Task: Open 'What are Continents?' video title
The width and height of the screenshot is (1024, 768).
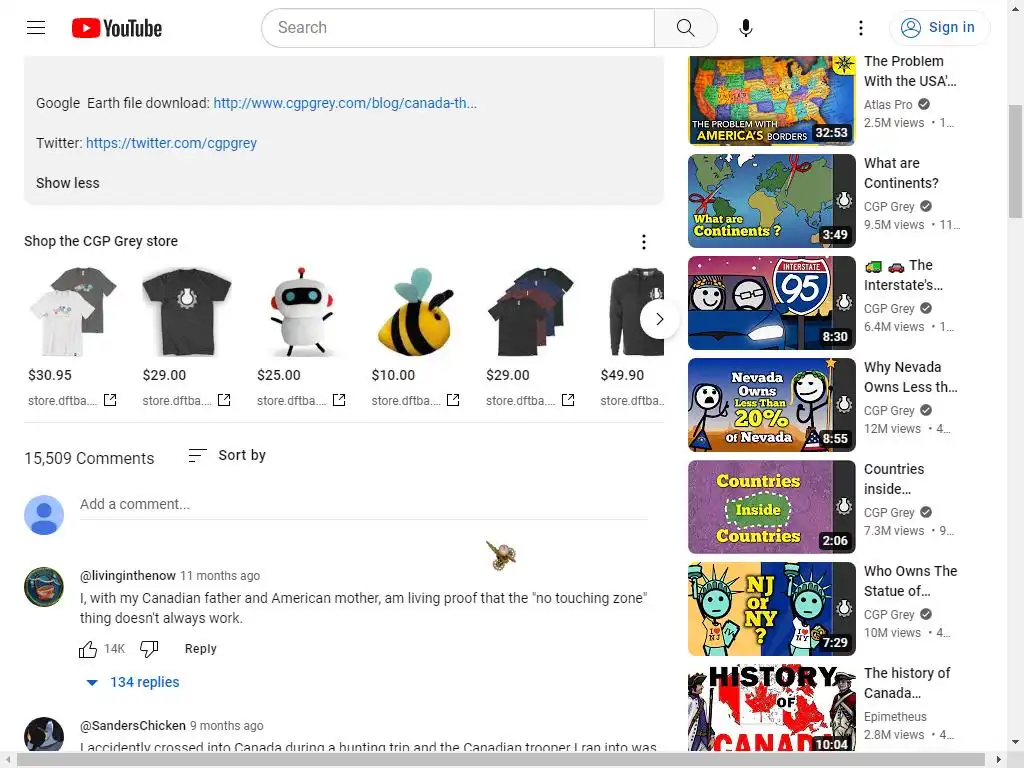Action: (901, 173)
